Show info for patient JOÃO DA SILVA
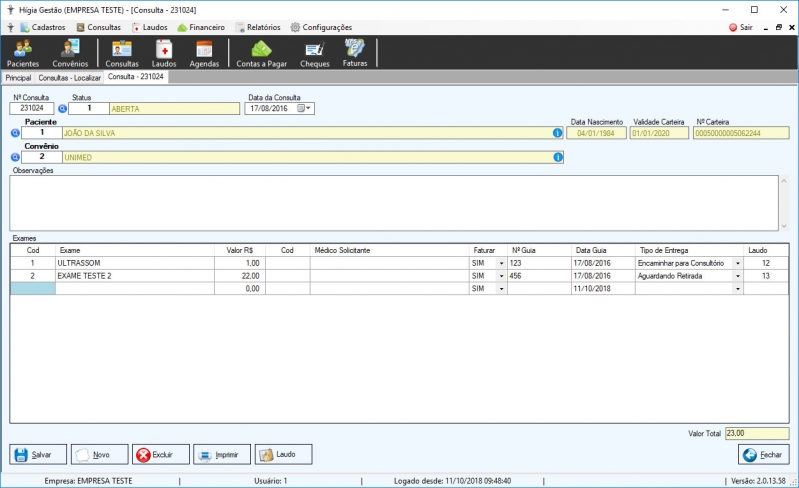The height and width of the screenshot is (488, 799). click(x=557, y=133)
